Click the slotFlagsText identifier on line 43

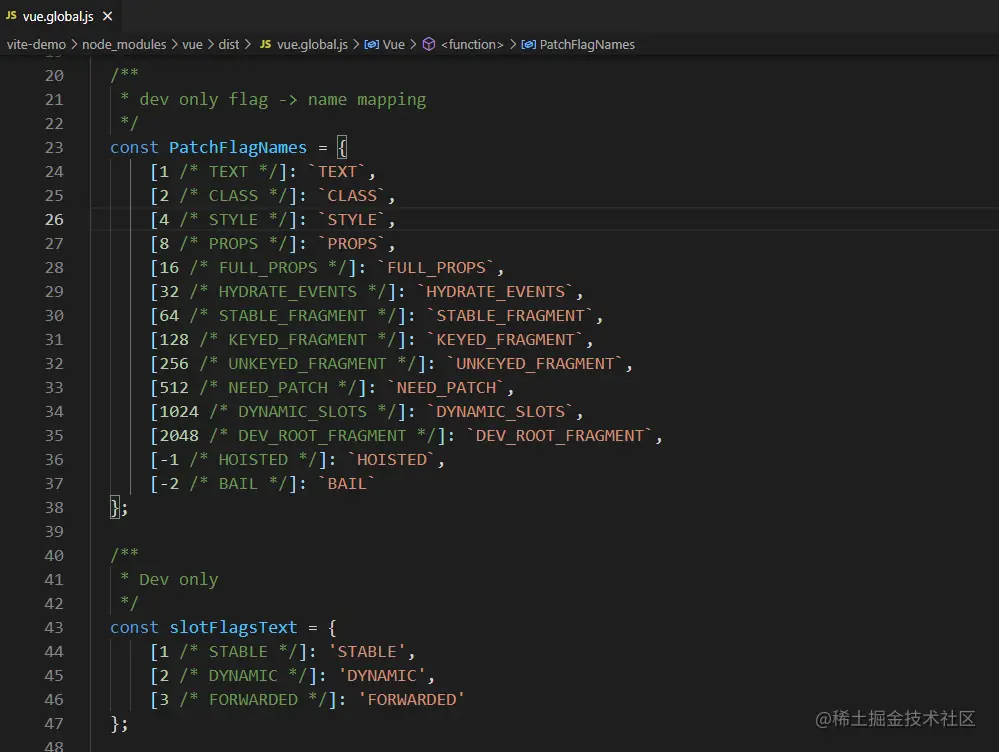click(233, 628)
